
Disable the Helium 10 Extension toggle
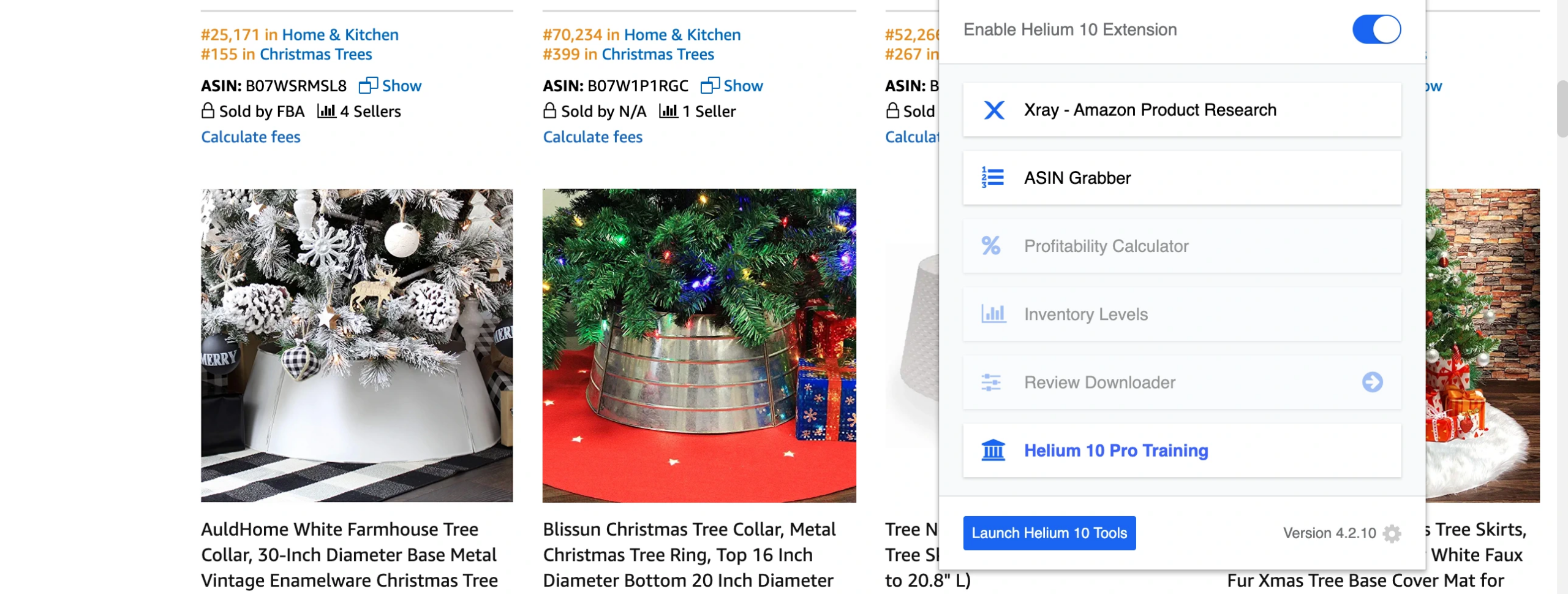pos(1376,29)
